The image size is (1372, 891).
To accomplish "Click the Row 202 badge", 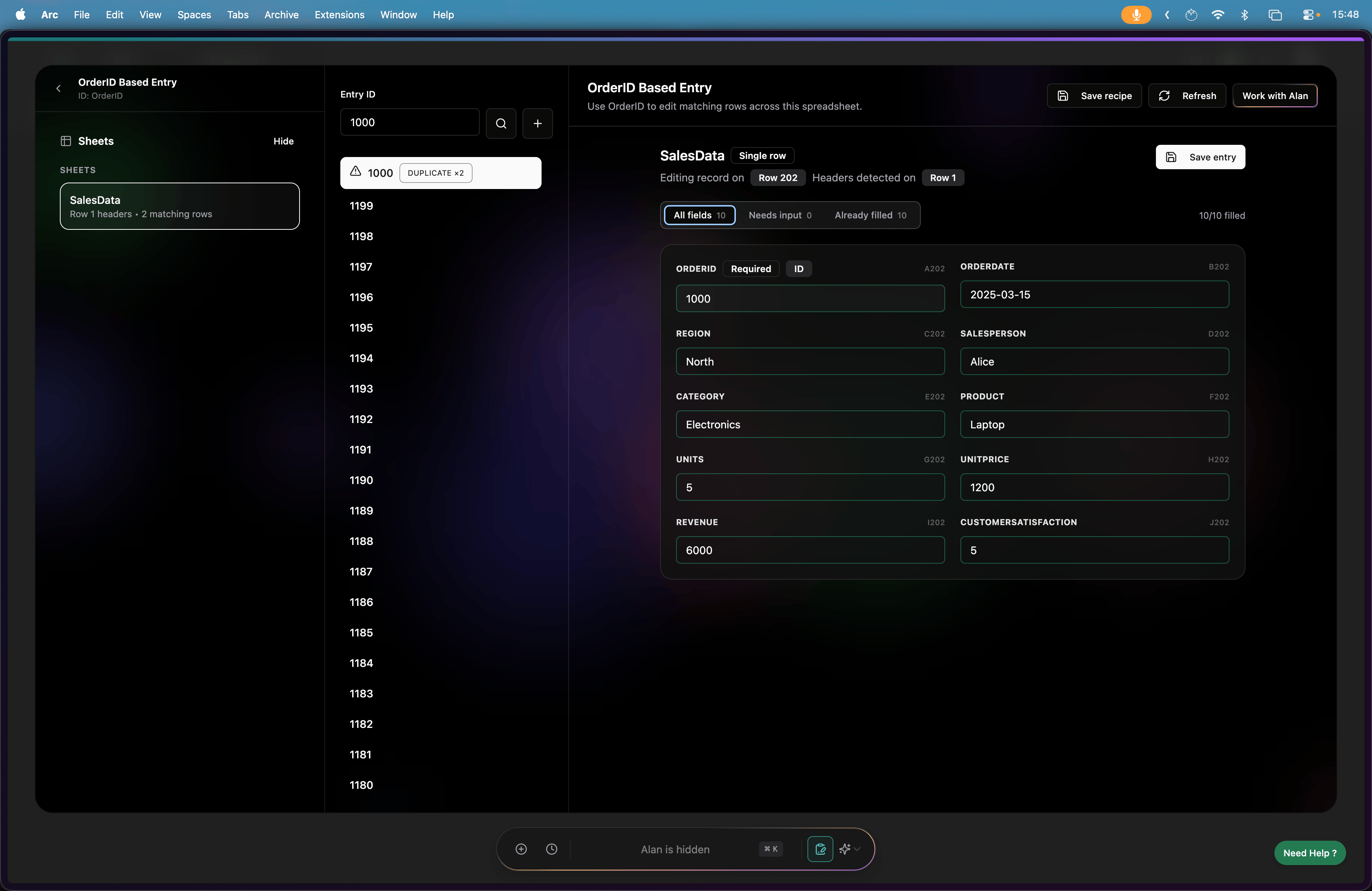I will tap(778, 178).
